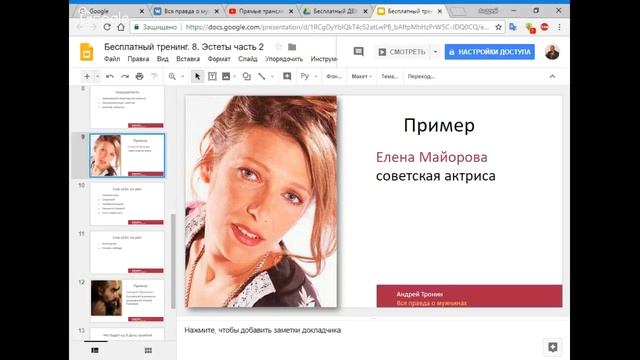Viewport: 640px width, 360px height.
Task: Select the Пример title text on slide
Action: tap(439, 125)
